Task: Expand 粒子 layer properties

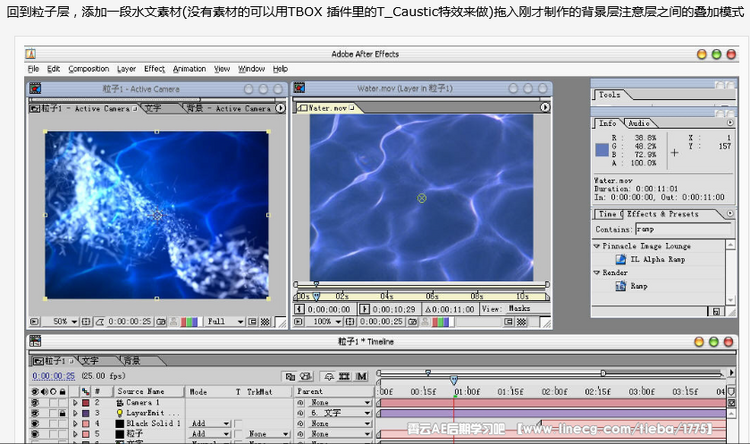Action: 75,434
